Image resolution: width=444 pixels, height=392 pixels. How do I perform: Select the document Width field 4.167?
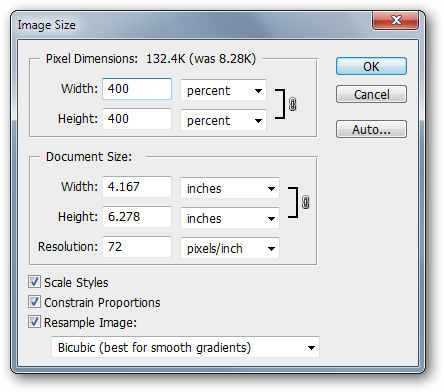pyautogui.click(x=137, y=187)
